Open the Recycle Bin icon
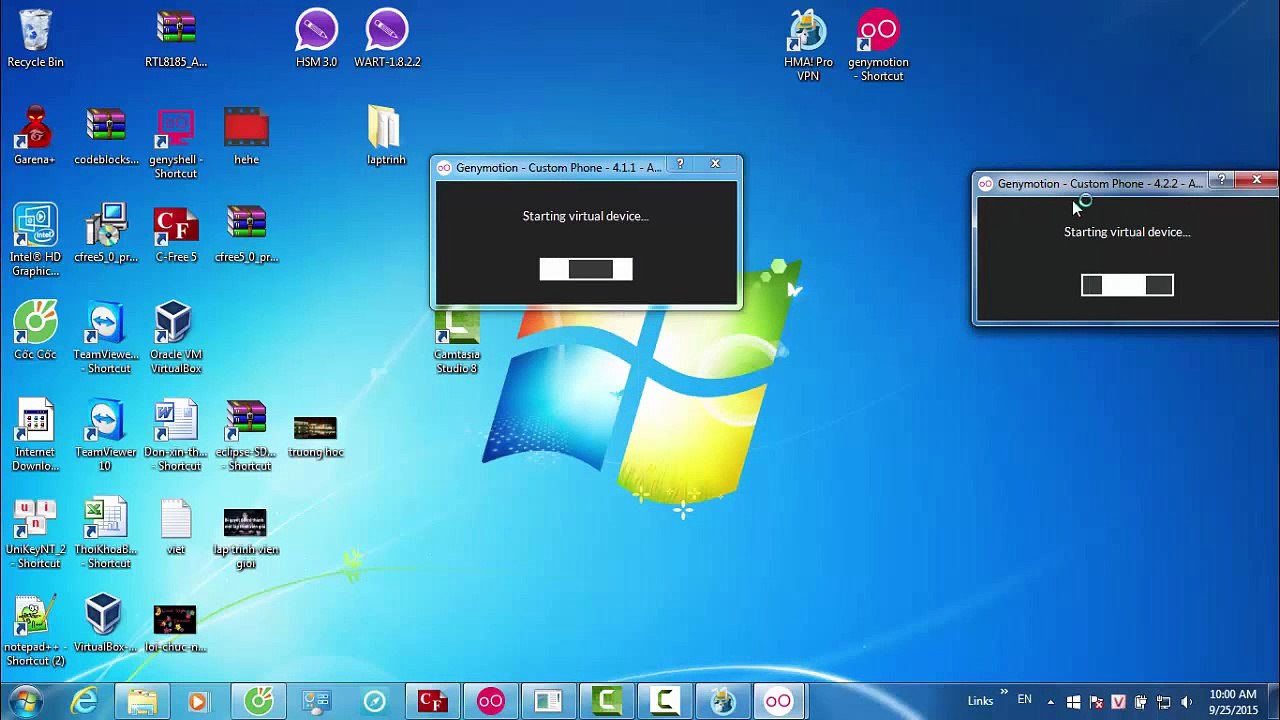The width and height of the screenshot is (1280, 720). click(x=35, y=40)
